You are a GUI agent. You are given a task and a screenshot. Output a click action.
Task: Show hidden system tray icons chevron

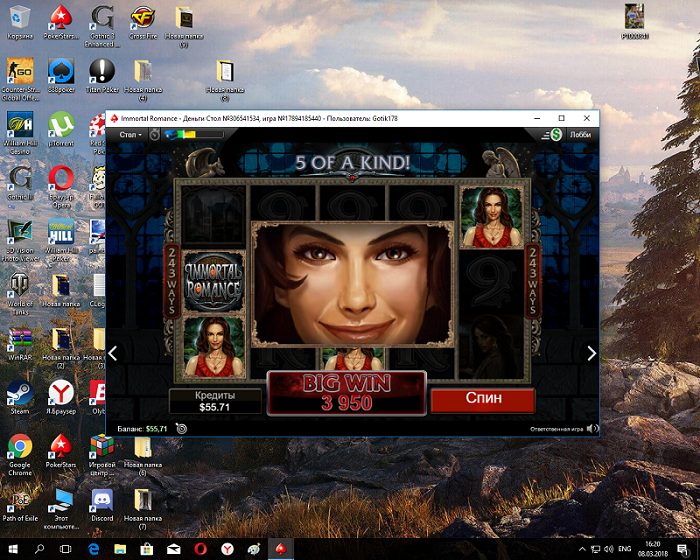click(582, 549)
